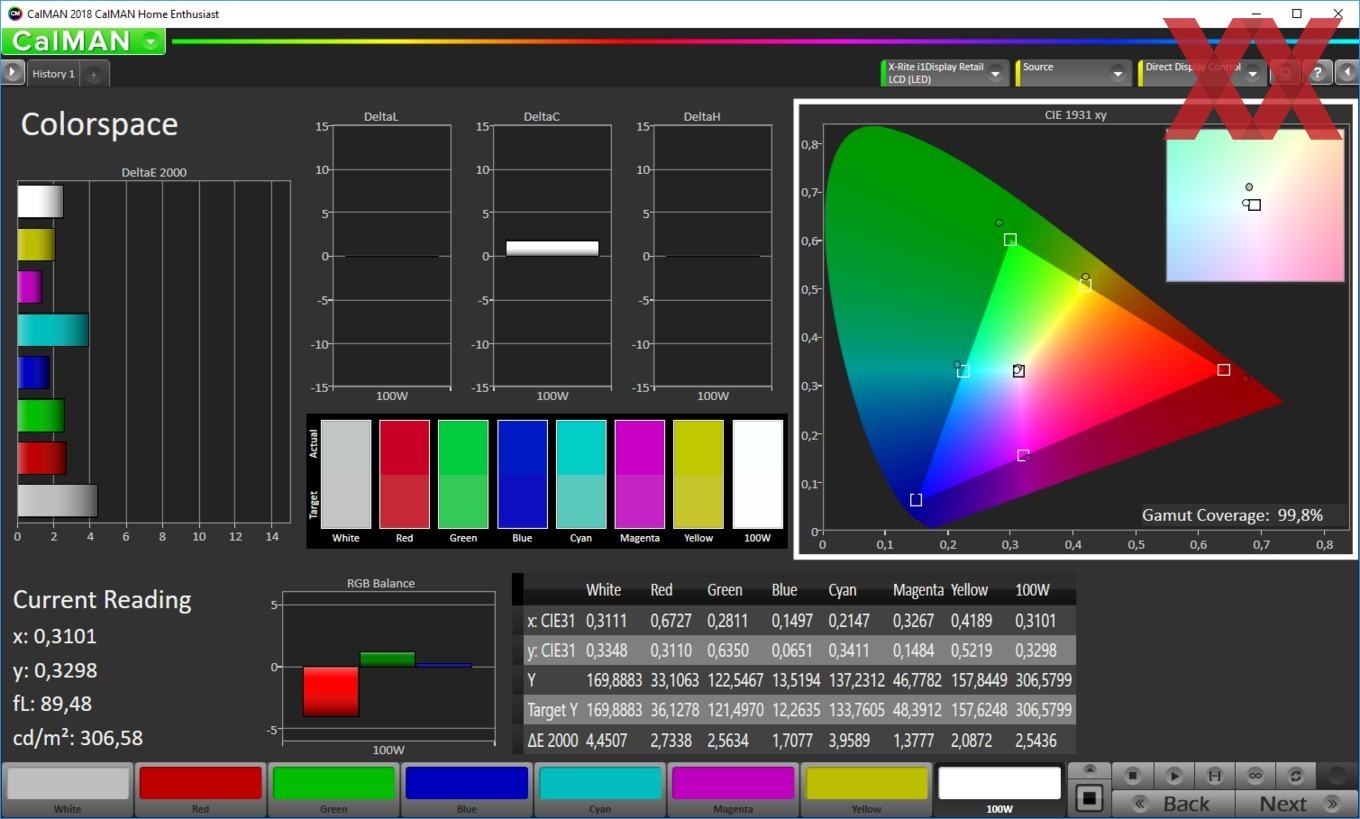Click the Cyan Actual/Target comparison swatch
Screen dimensions: 1360x819
[x=581, y=474]
